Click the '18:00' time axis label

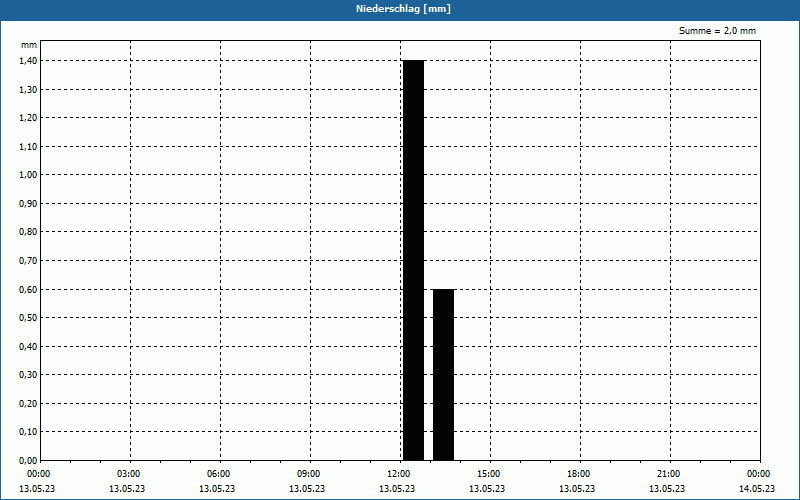[x=579, y=474]
